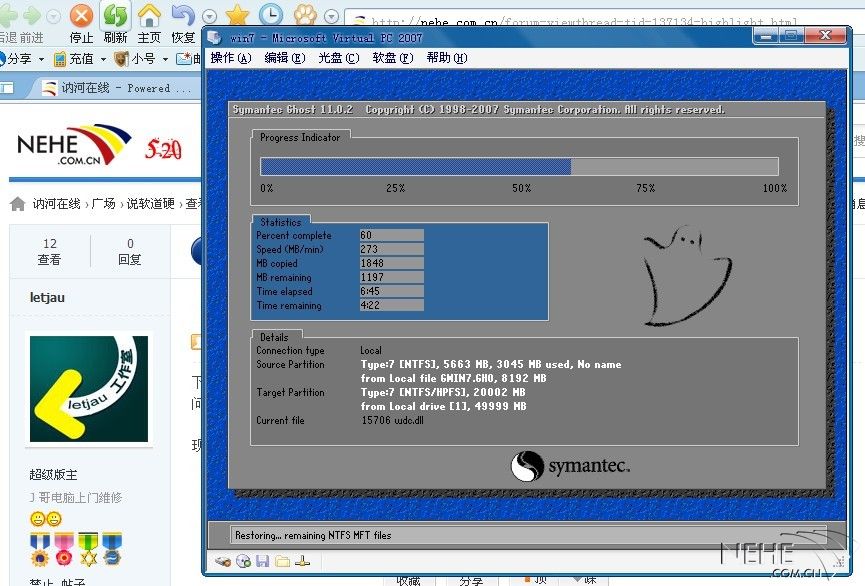Open favorites with the star icon

click(x=237, y=15)
